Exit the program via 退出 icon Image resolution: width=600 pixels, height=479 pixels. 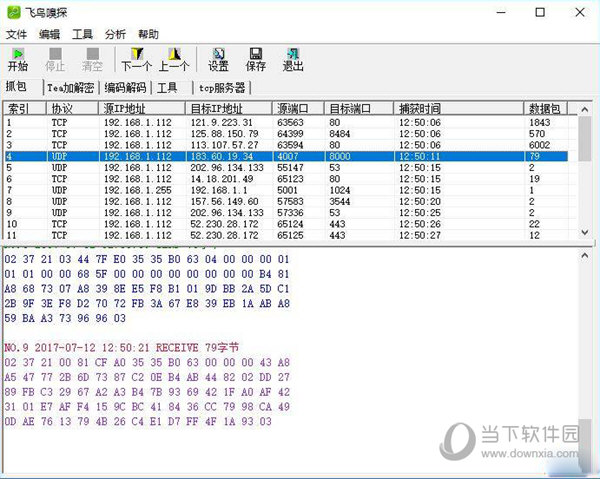coord(293,59)
